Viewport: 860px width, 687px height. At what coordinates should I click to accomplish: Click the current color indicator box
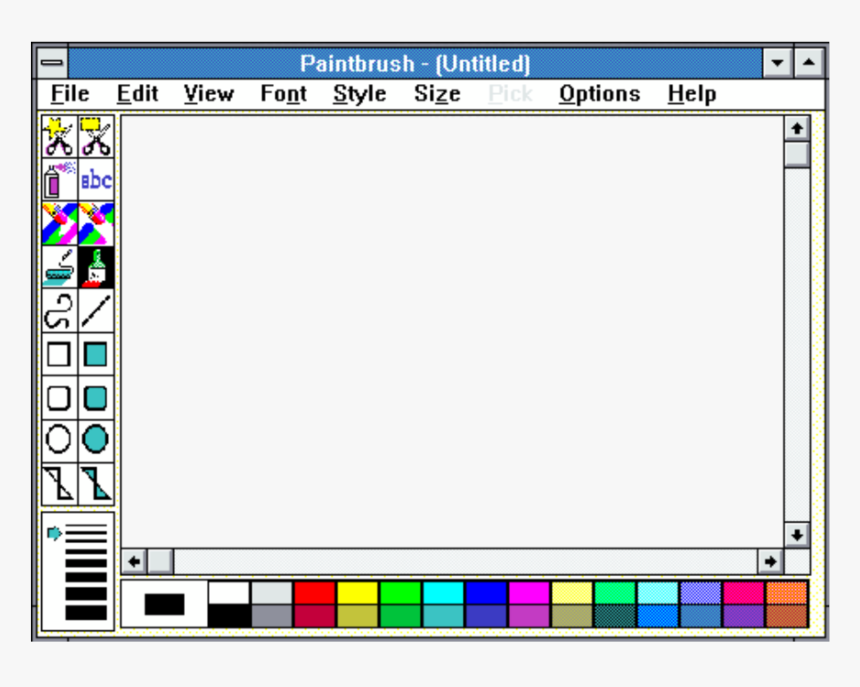(x=164, y=604)
